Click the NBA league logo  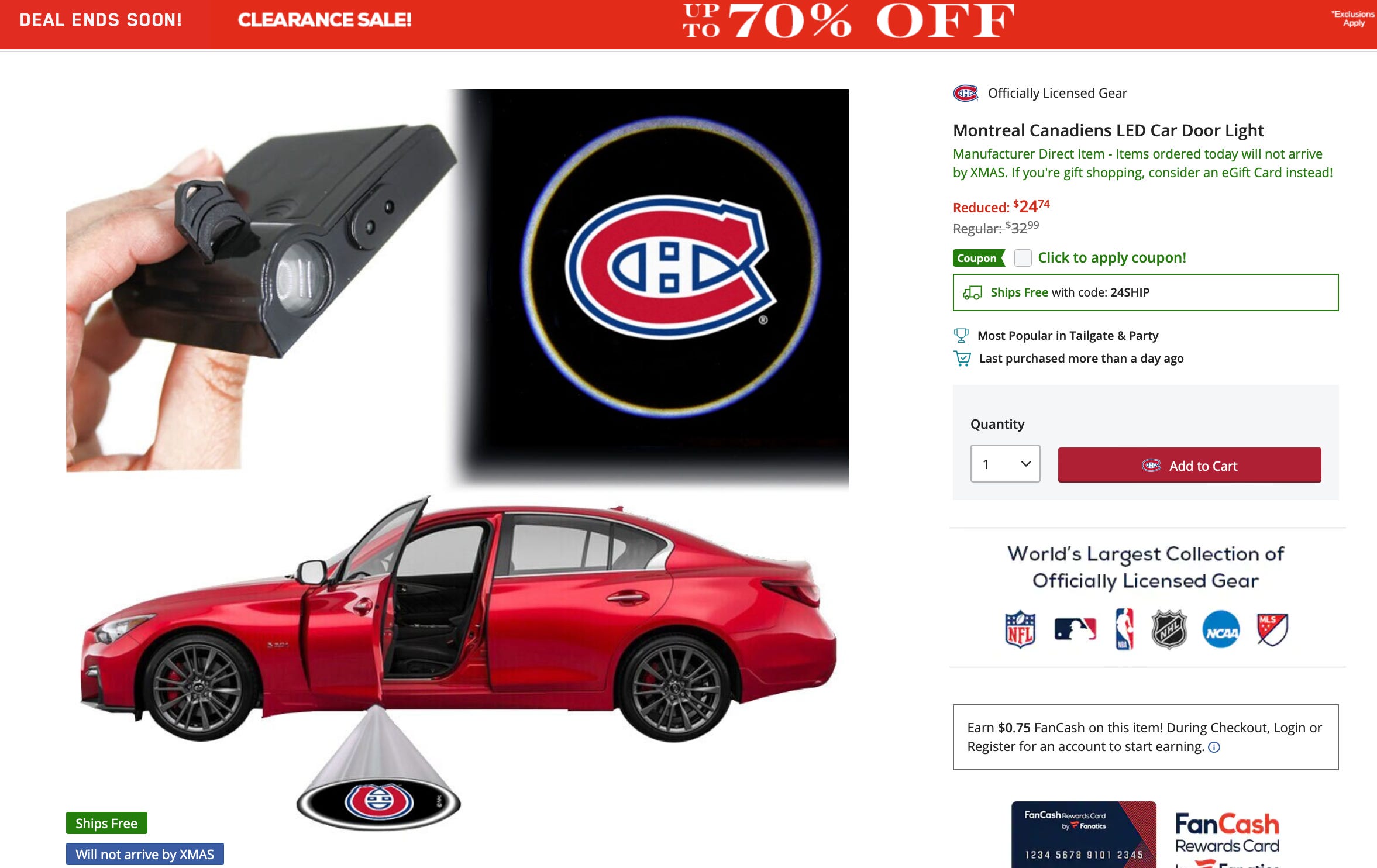coord(1124,629)
